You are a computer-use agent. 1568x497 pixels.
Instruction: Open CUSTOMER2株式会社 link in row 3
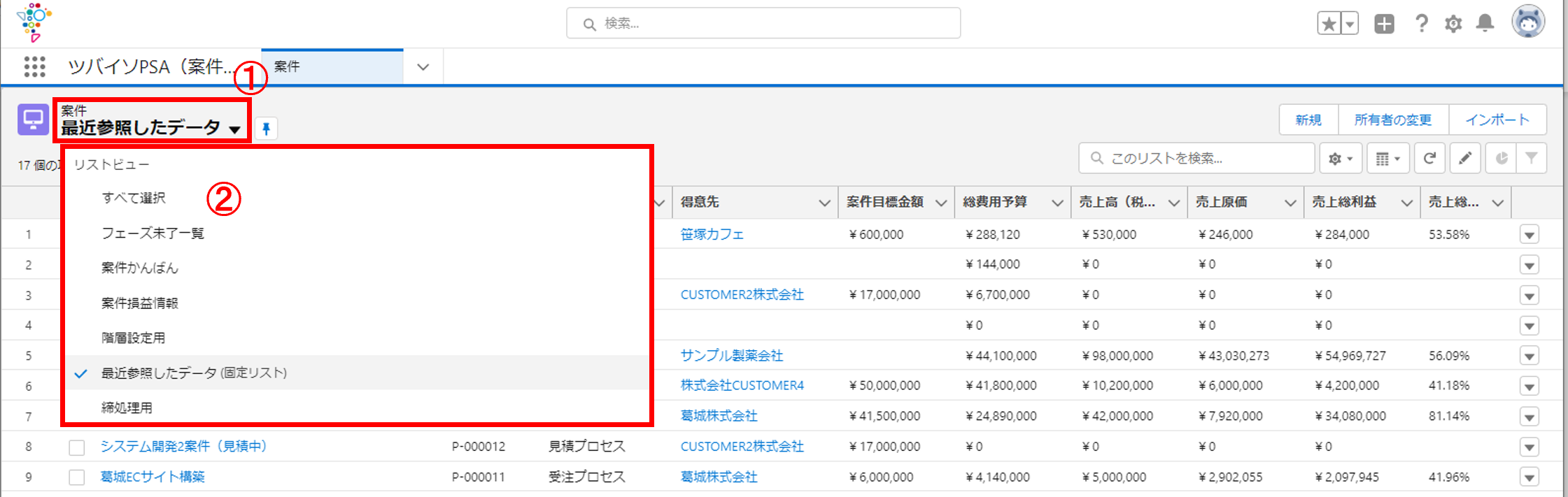coord(742,294)
